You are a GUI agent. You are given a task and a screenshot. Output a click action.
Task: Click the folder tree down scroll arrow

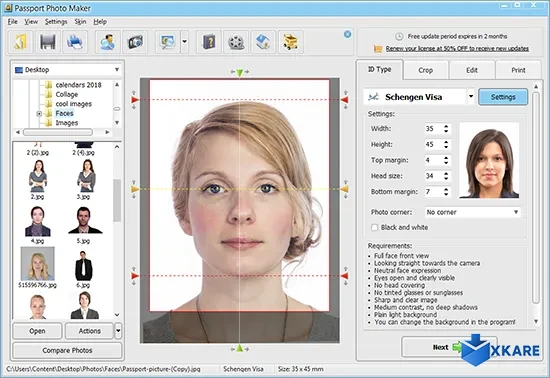click(117, 123)
